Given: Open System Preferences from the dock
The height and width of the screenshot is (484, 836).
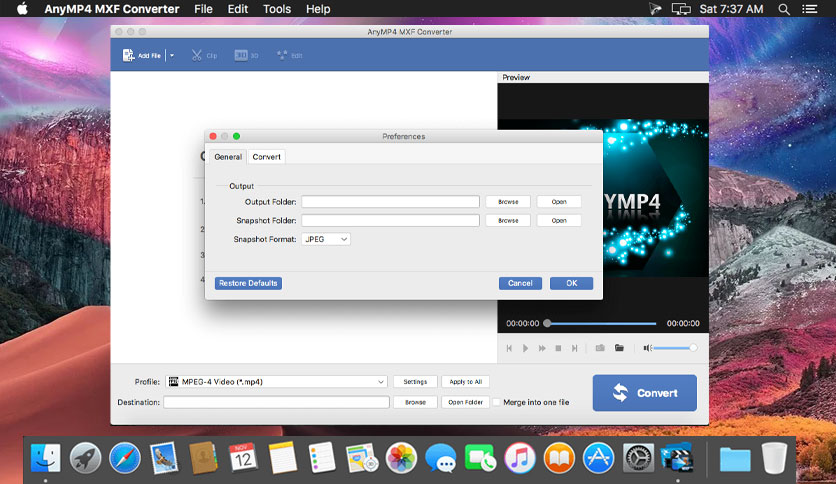Looking at the screenshot, I should coord(638,458).
